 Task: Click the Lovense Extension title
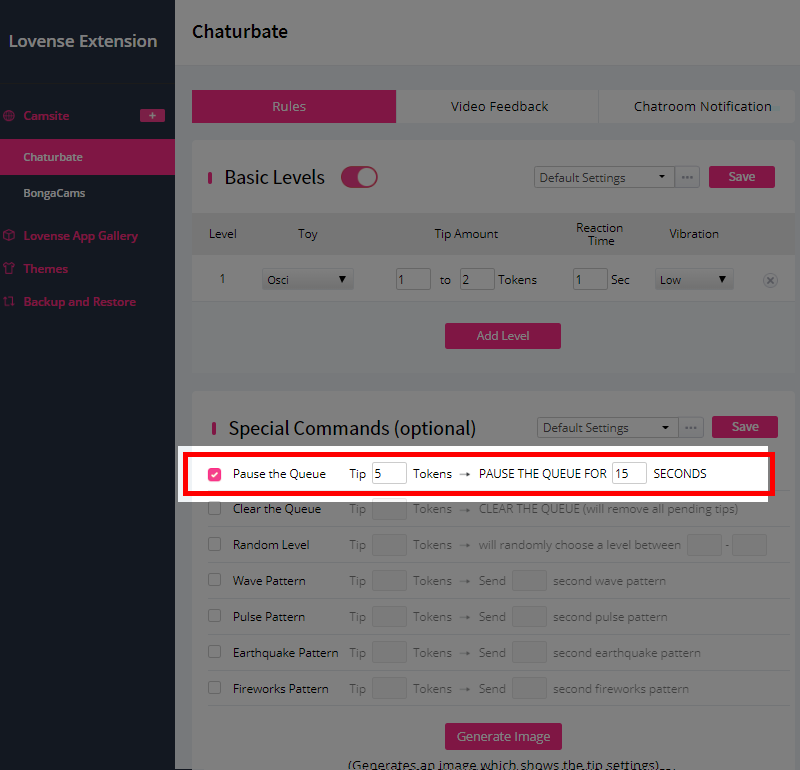pyautogui.click(x=83, y=41)
